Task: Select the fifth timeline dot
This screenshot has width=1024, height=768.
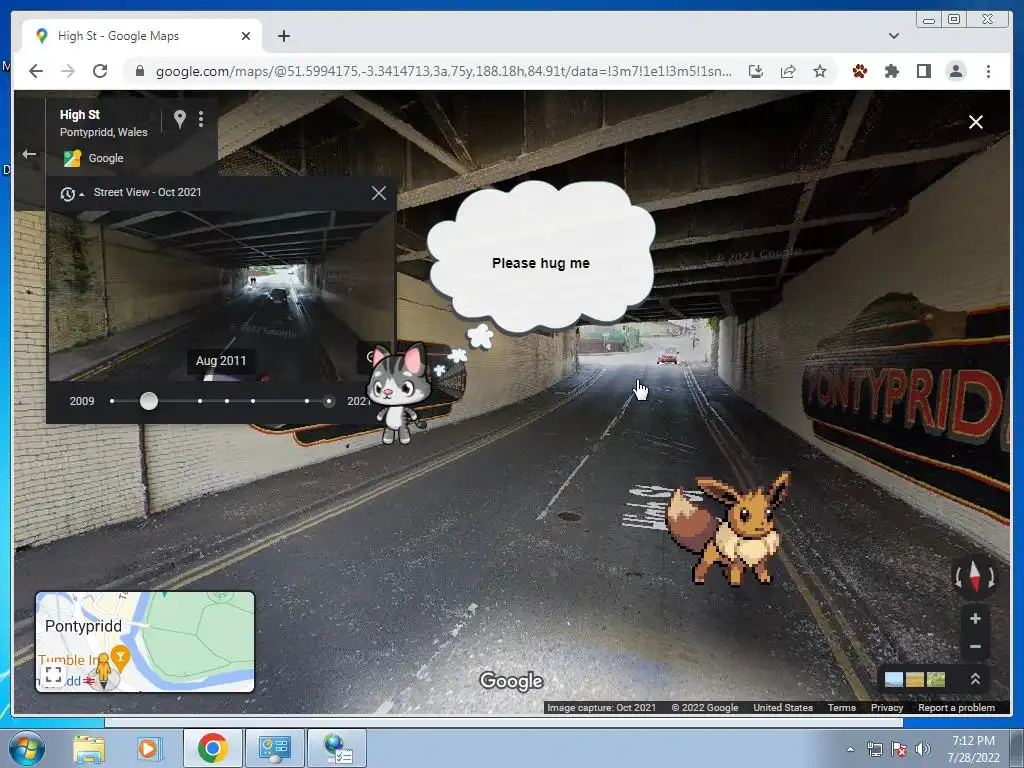Action: click(x=253, y=401)
